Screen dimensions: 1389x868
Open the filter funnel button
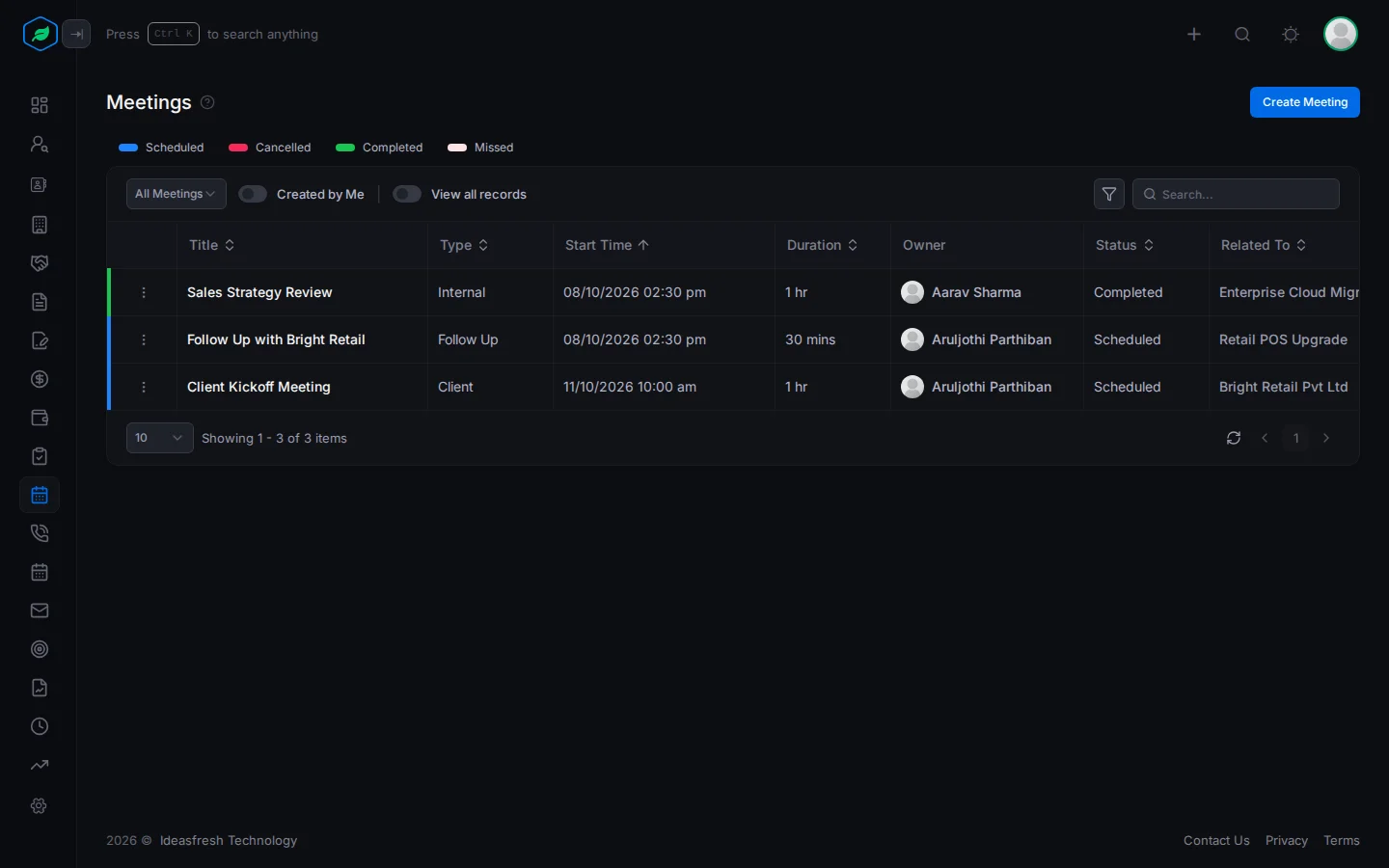(x=1109, y=194)
